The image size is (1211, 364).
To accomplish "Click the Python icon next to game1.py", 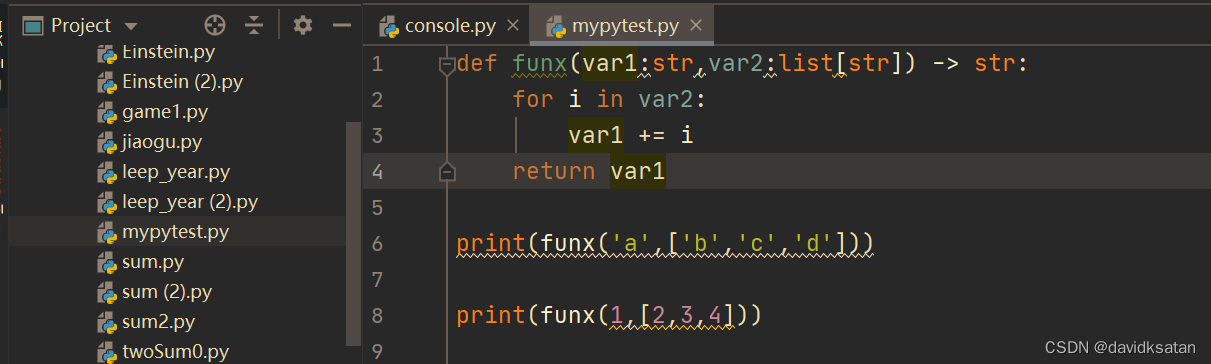I will 107,112.
